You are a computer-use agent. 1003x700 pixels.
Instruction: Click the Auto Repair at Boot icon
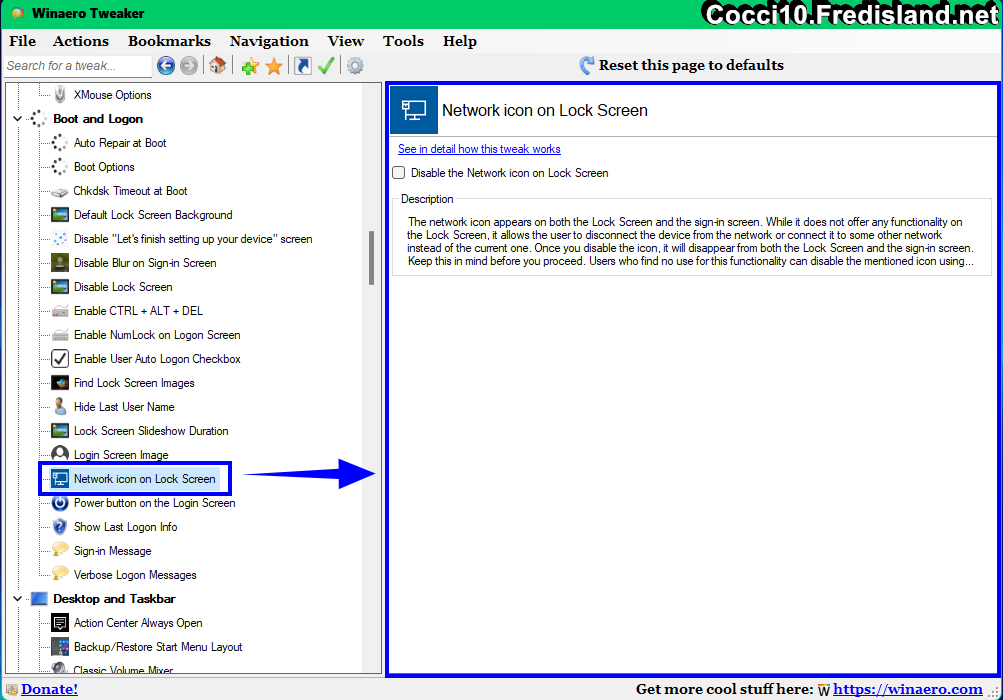coord(59,143)
